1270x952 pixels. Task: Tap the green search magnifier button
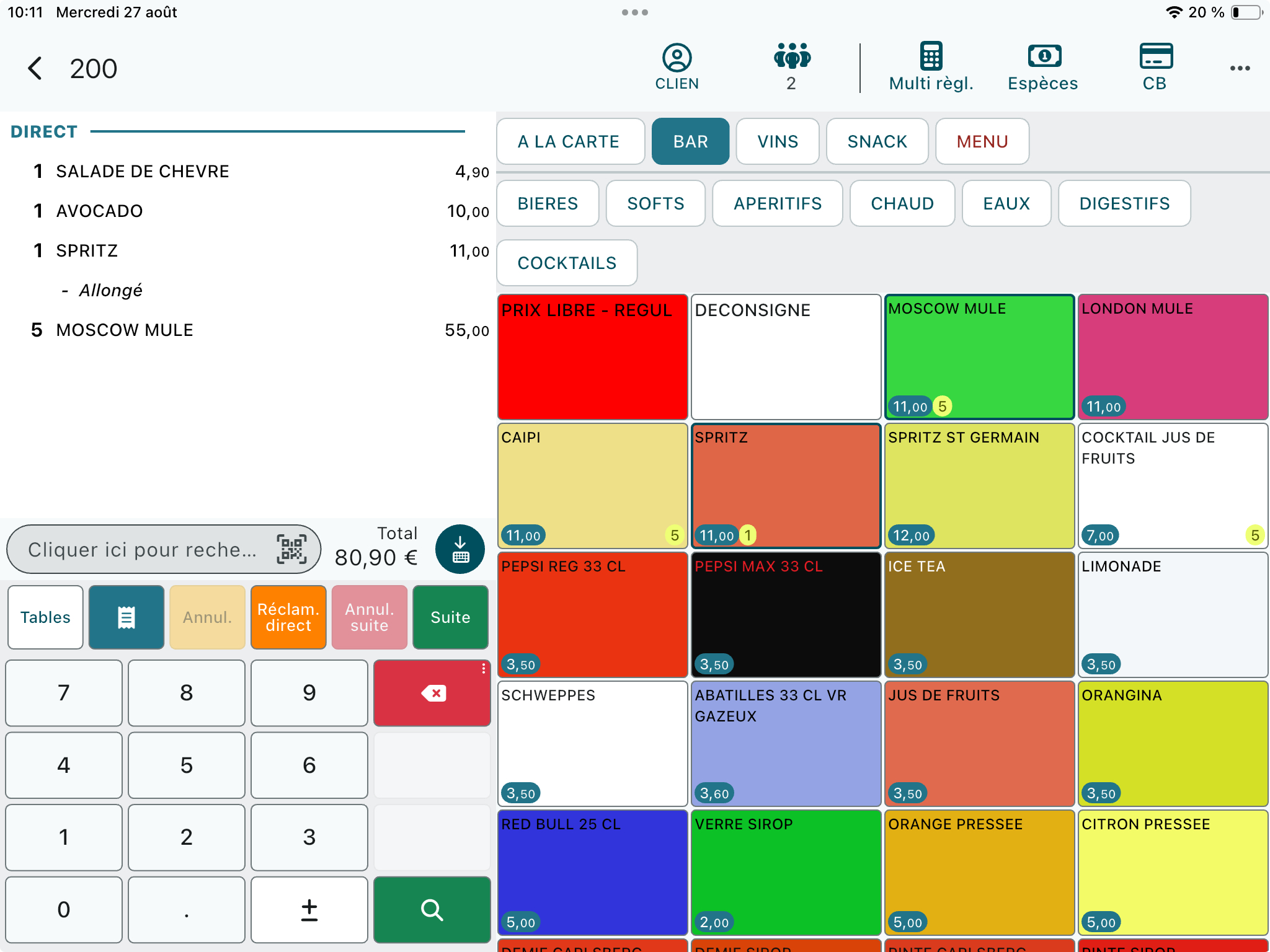pos(432,910)
